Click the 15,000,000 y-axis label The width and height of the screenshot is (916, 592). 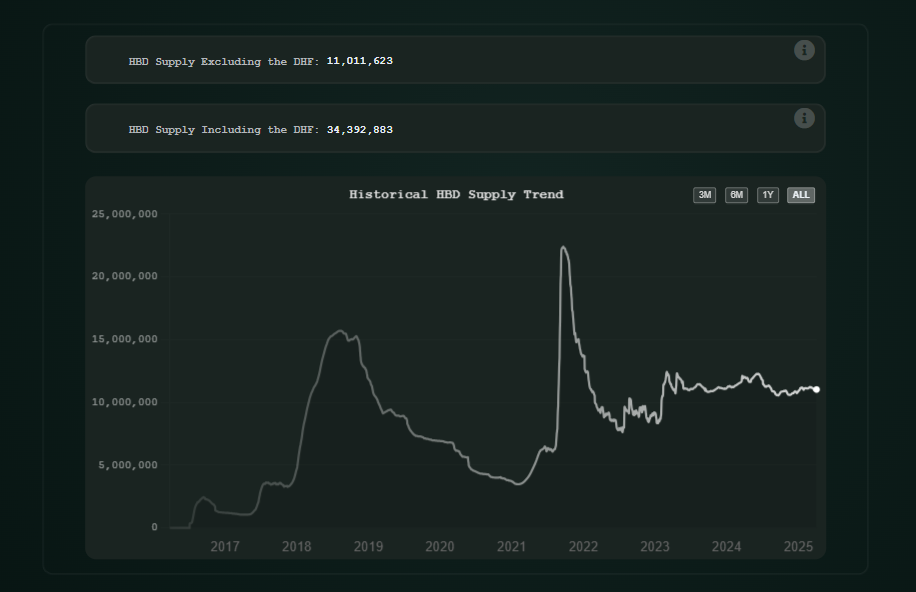click(124, 339)
